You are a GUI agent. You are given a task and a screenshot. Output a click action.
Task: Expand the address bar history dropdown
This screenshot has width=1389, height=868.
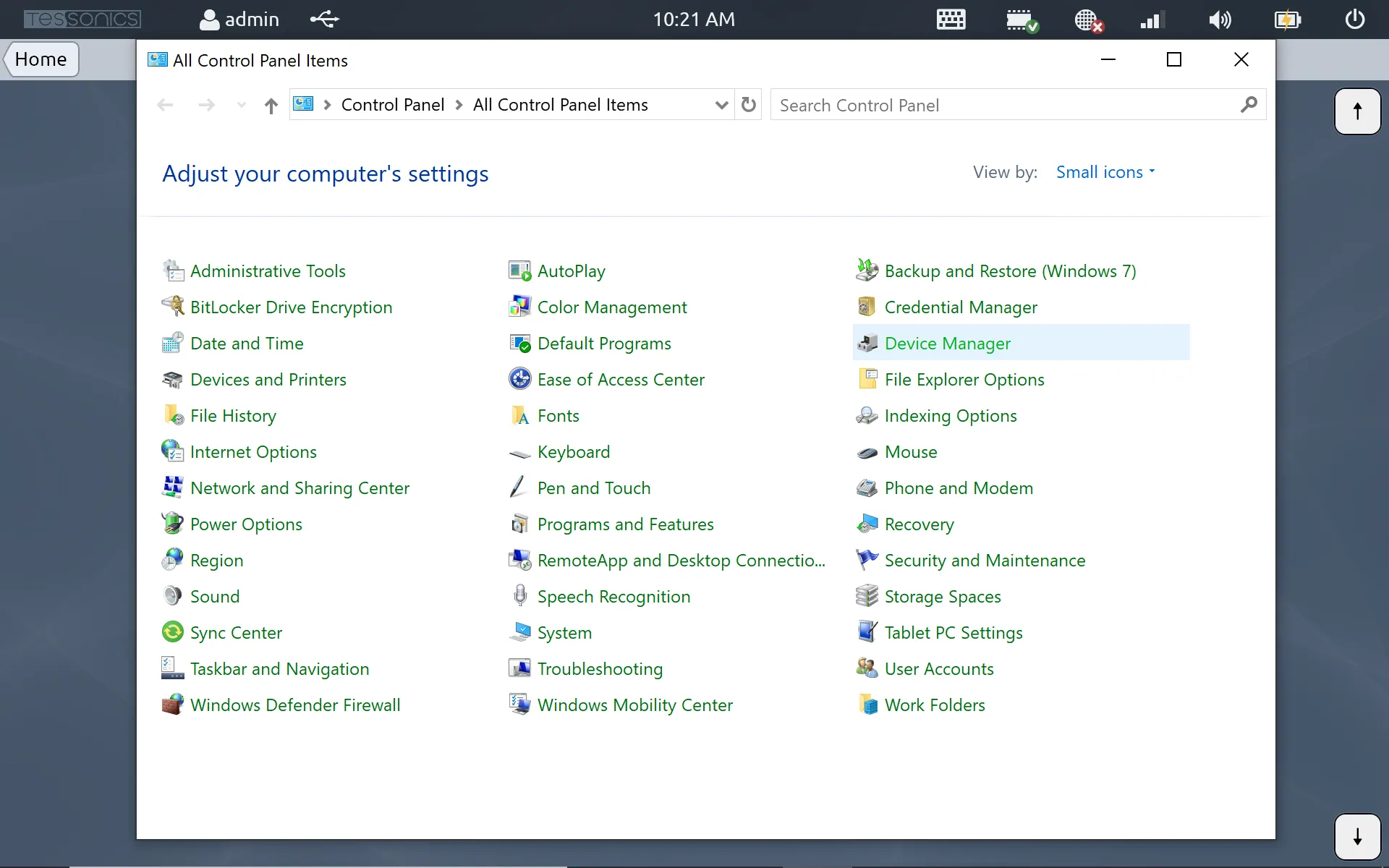[721, 105]
